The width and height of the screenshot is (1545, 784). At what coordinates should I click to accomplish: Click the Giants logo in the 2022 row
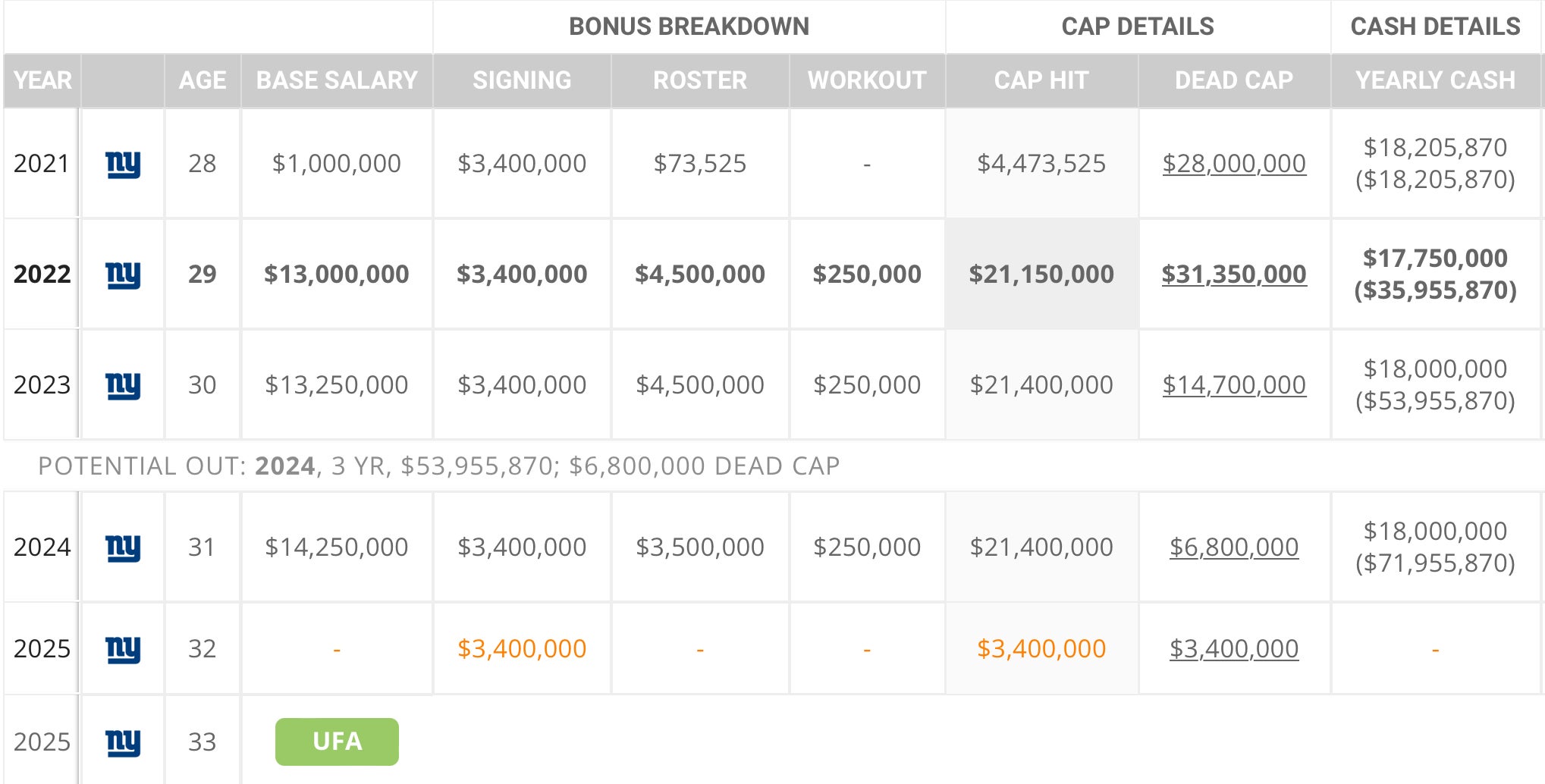123,274
